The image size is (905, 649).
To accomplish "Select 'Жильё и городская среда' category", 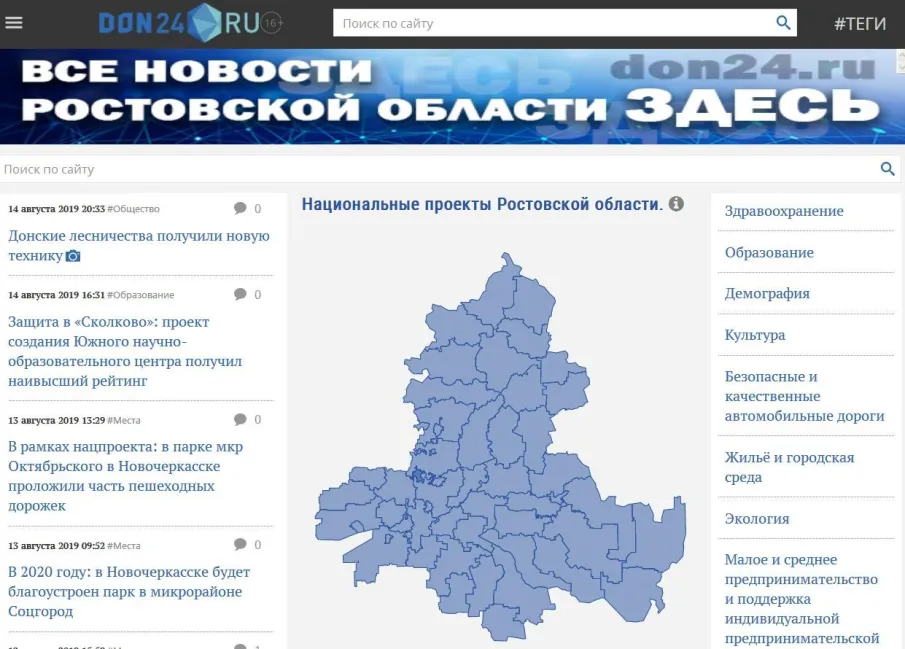I will coord(789,467).
